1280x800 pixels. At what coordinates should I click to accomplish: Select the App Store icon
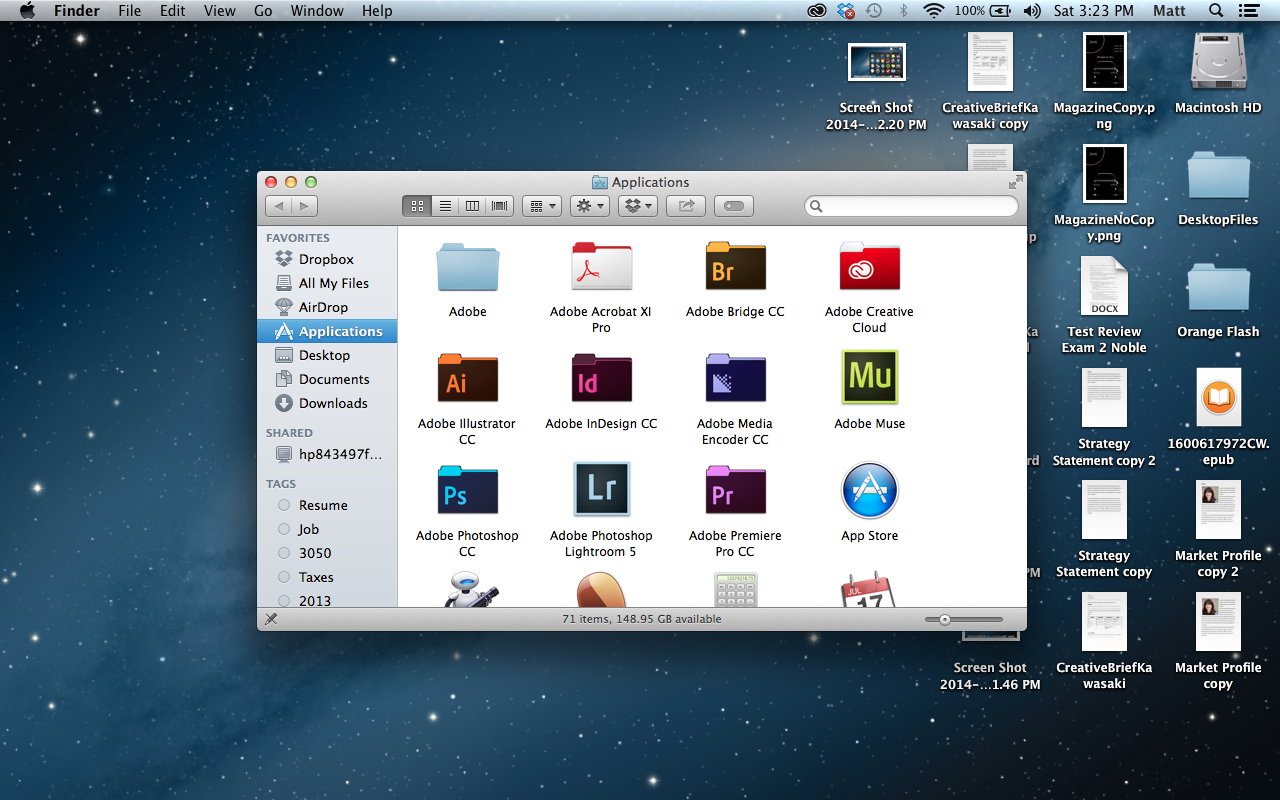(869, 490)
